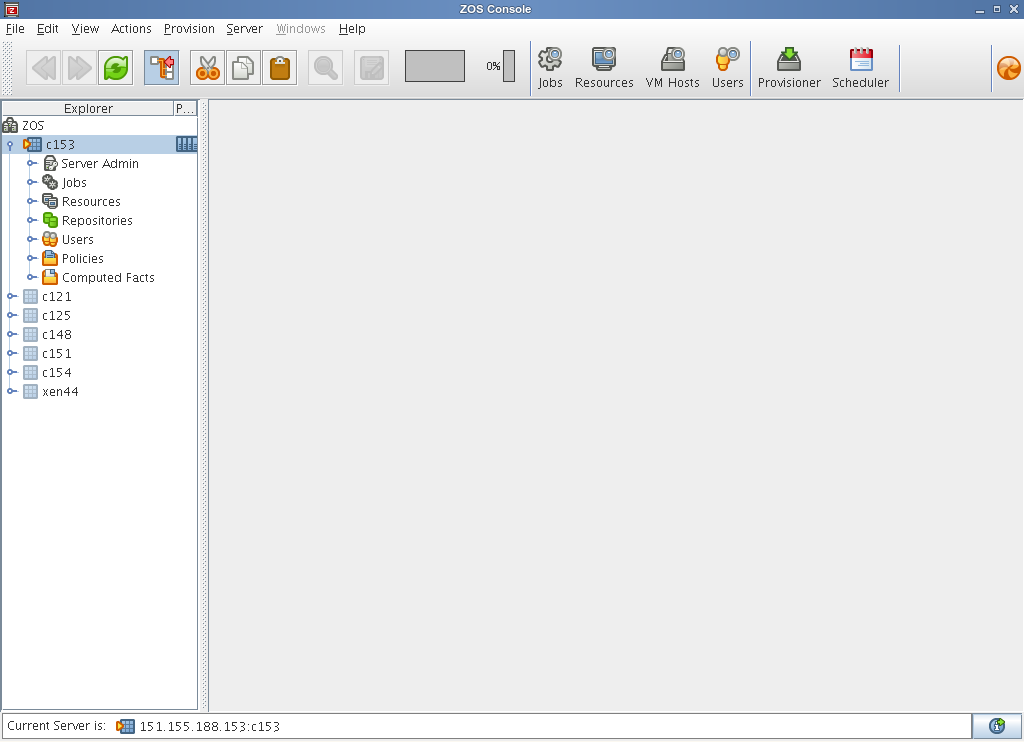Expand the Jobs tree node

31,182
